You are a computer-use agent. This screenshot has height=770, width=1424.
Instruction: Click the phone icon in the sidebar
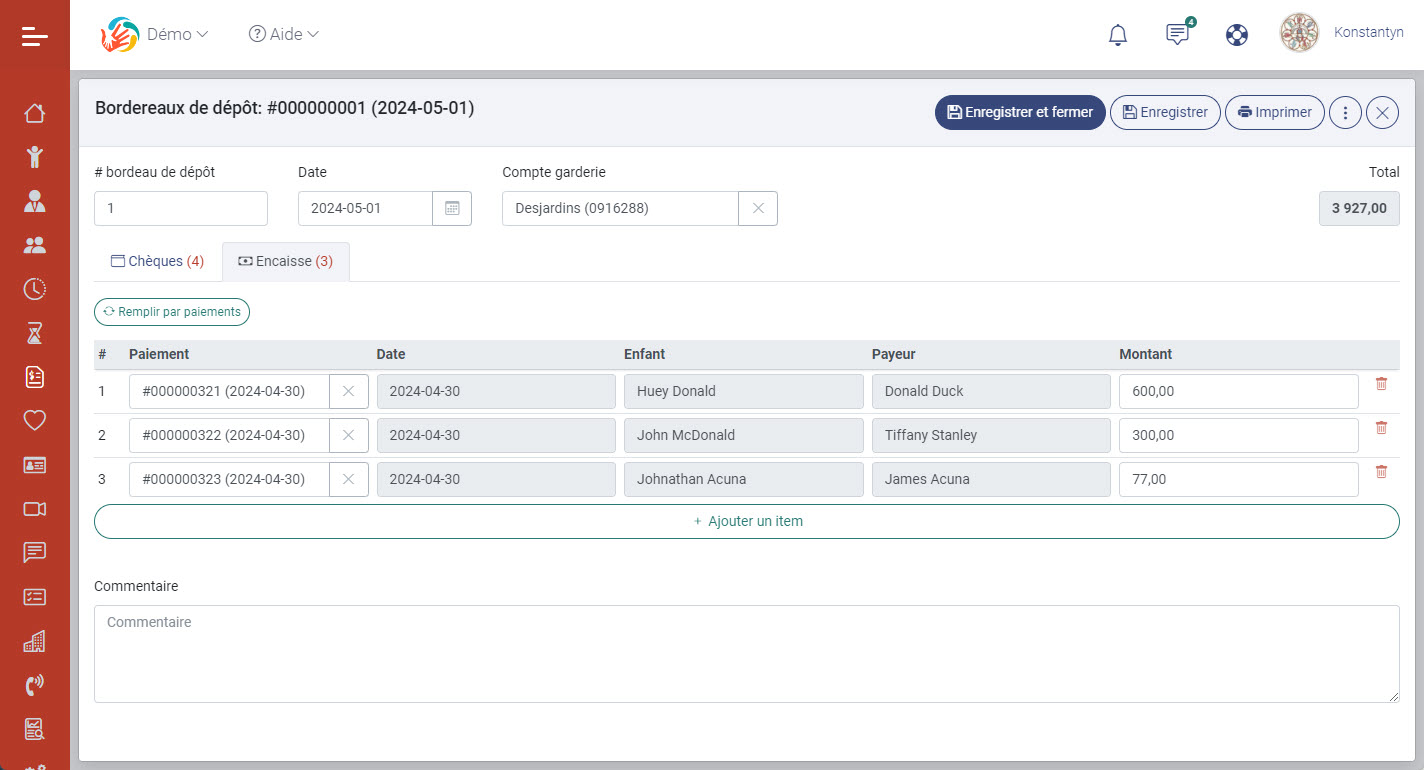point(35,685)
